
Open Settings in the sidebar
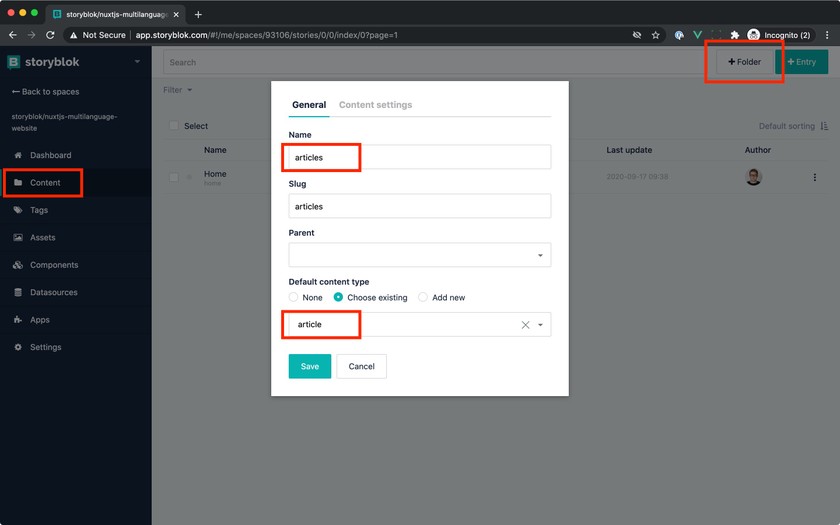[45, 347]
